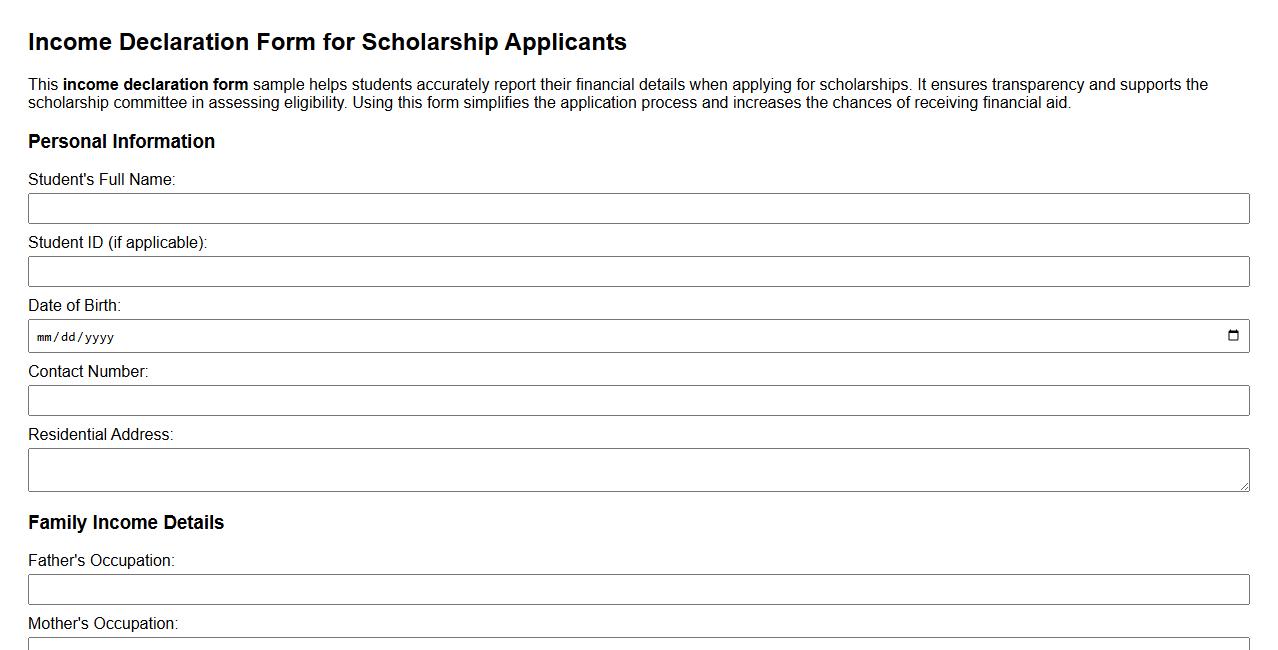Click the Income Declaration Form heading
Viewport: 1278px width, 650px height.
pos(328,42)
